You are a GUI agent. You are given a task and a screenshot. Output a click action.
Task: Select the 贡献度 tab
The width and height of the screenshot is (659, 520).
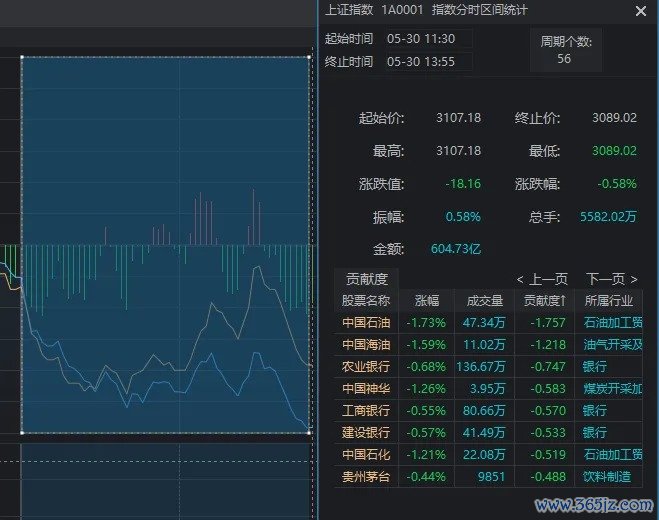[x=366, y=279]
